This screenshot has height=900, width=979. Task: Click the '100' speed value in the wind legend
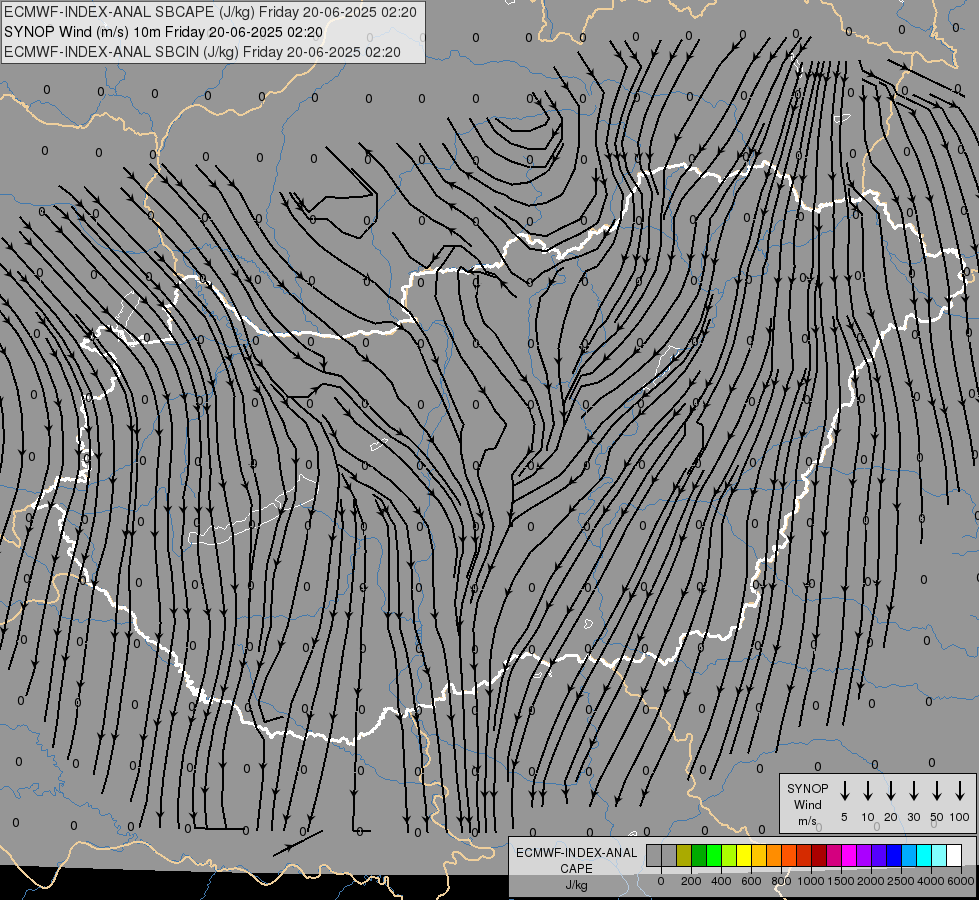960,817
